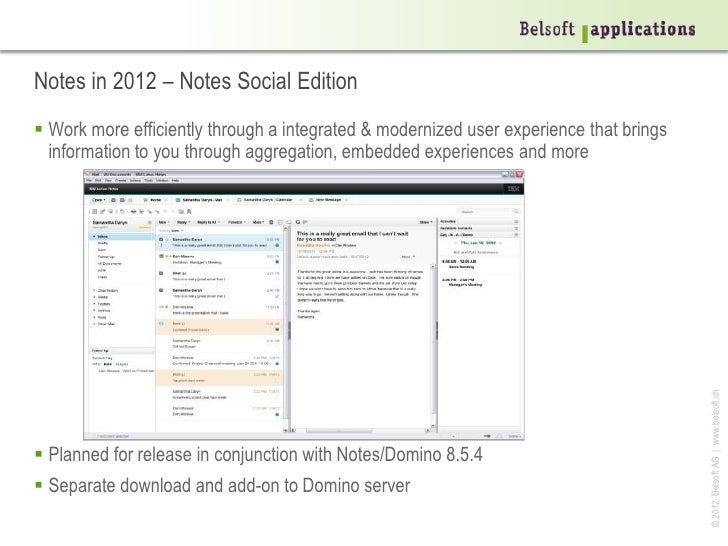Switch to the New Message tab

click(328, 200)
